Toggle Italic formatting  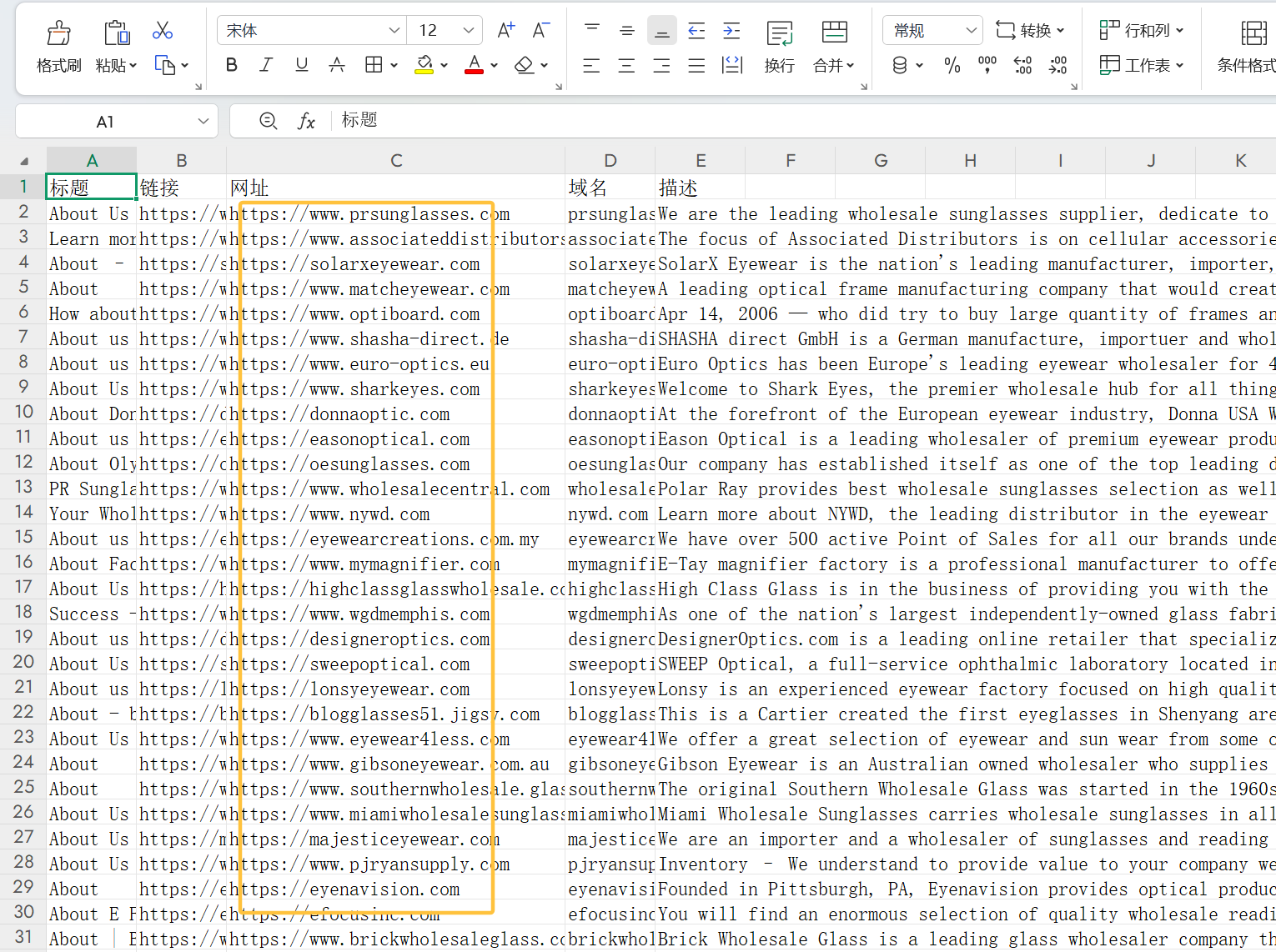point(266,65)
